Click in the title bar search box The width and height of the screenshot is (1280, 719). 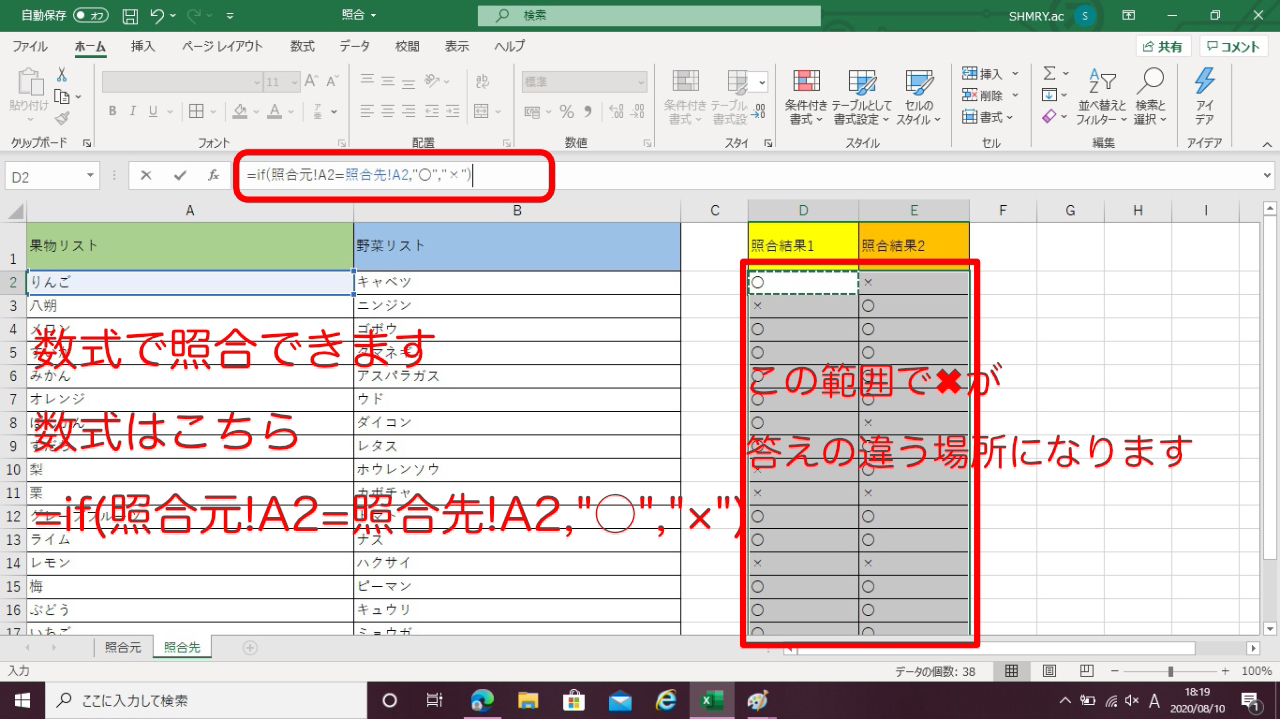648,15
